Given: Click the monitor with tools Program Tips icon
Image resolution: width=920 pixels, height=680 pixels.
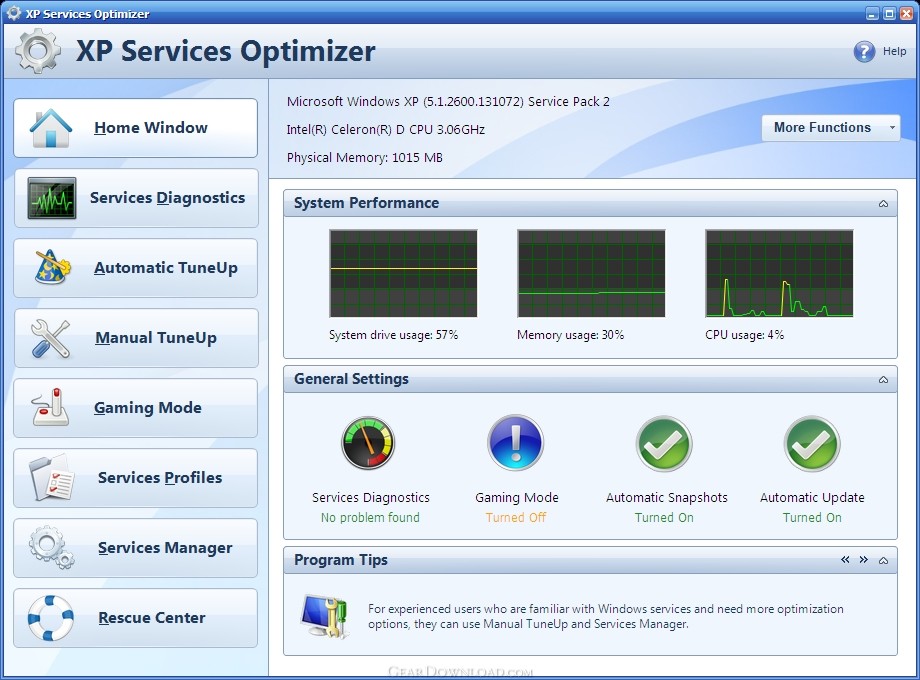Looking at the screenshot, I should click(325, 616).
